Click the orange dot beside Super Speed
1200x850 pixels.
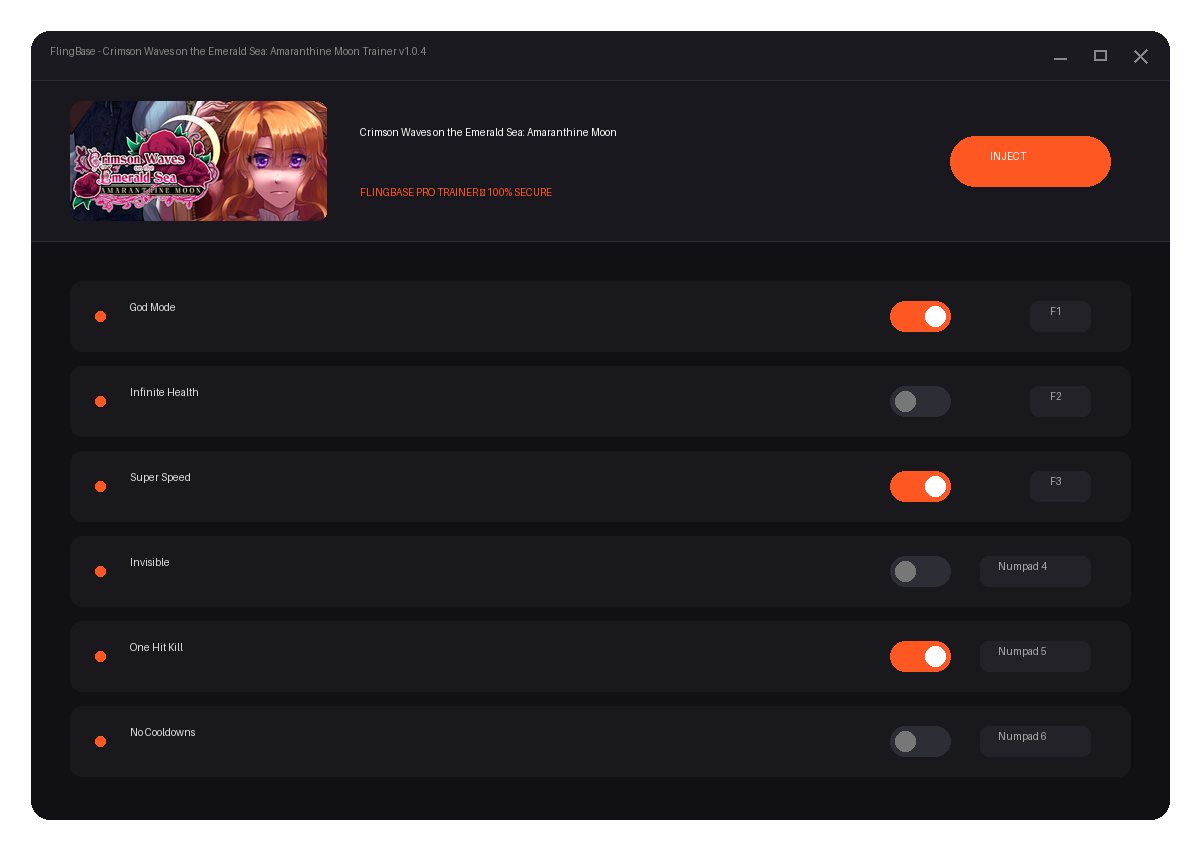[100, 486]
